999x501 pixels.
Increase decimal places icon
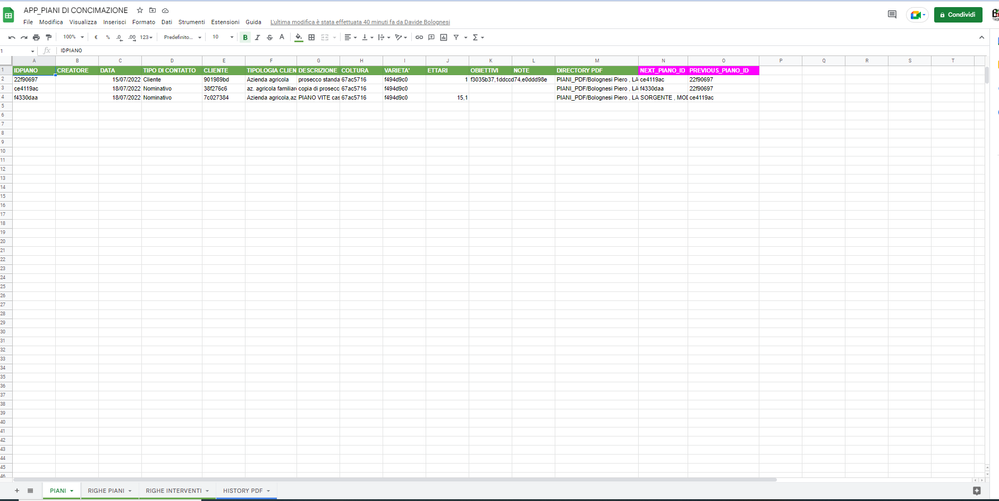coord(132,38)
